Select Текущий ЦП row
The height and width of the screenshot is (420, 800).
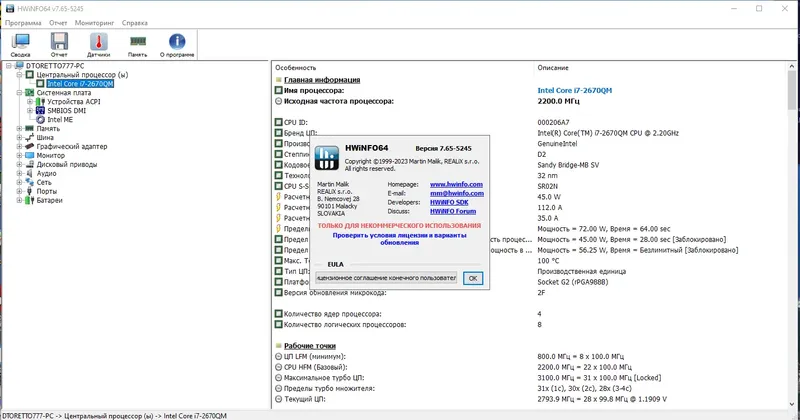530,399
